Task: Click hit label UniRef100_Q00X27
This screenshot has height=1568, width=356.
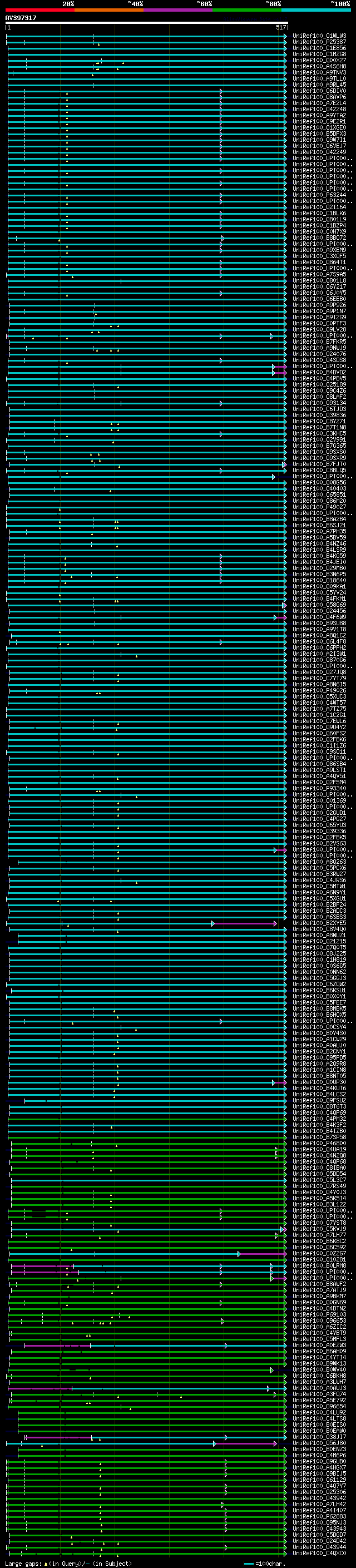Action: (x=319, y=60)
